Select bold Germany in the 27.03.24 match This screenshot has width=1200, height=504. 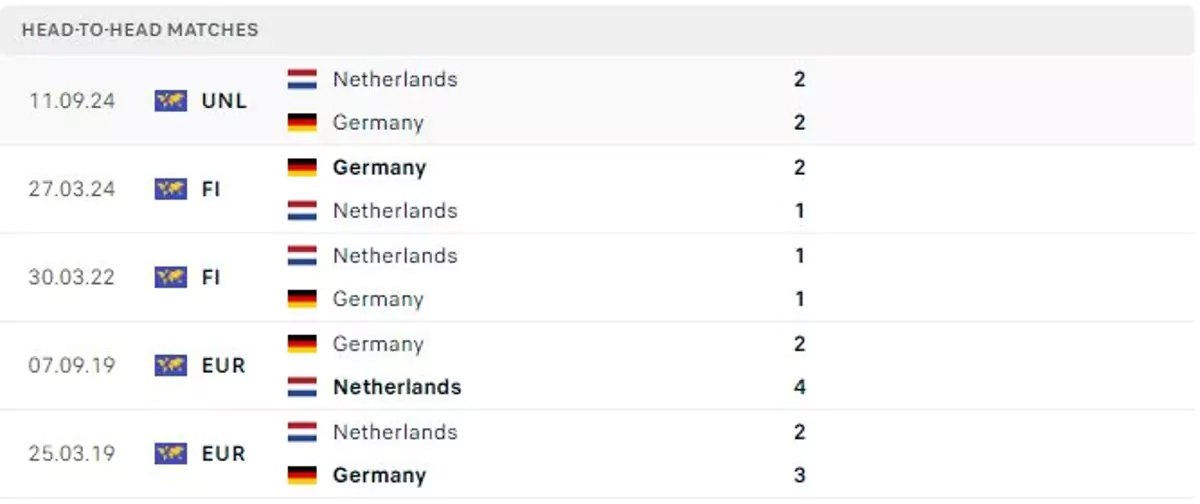click(380, 167)
